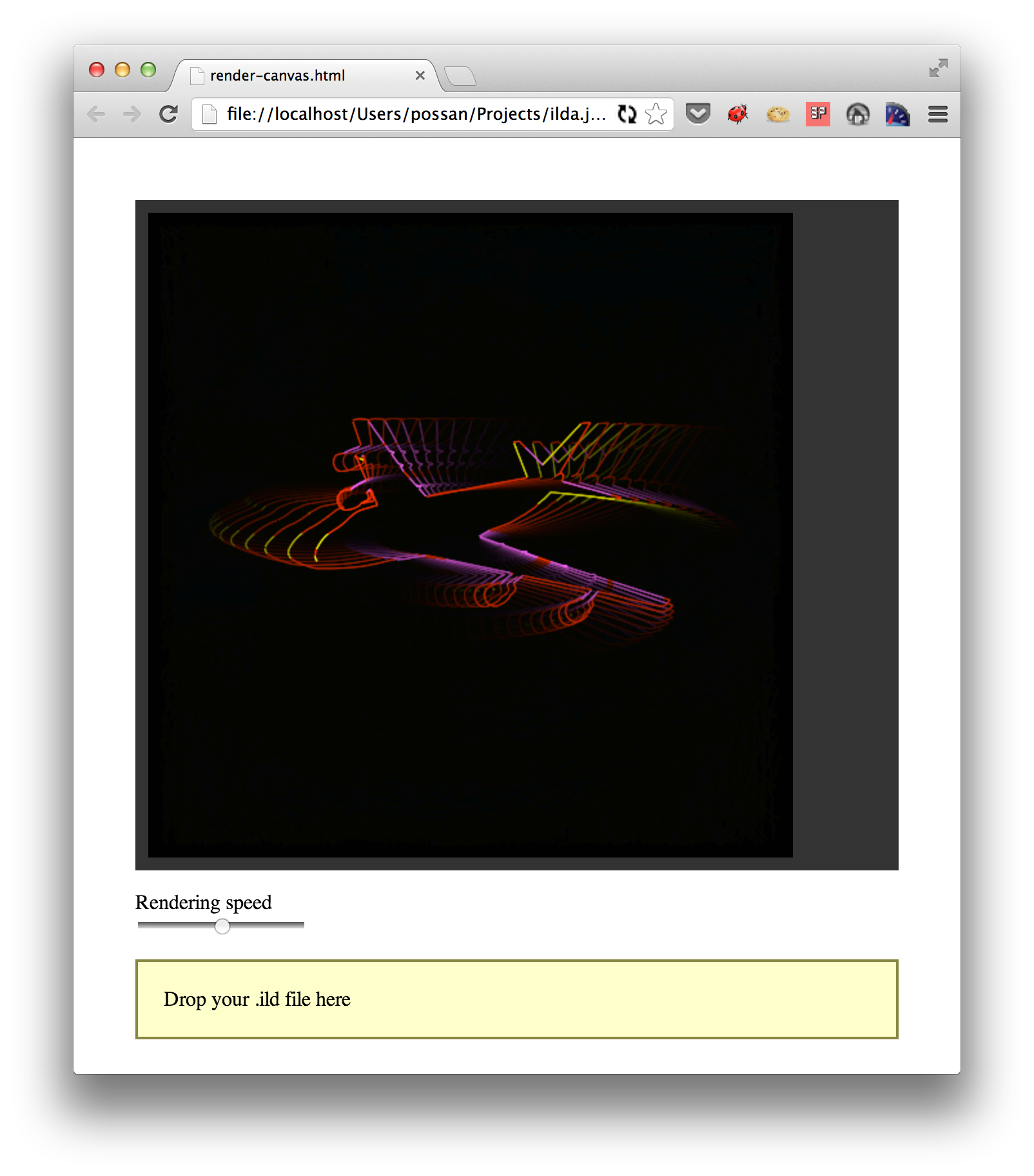Open the Pocket extension icon
Image resolution: width=1034 pixels, height=1176 pixels.
point(697,114)
